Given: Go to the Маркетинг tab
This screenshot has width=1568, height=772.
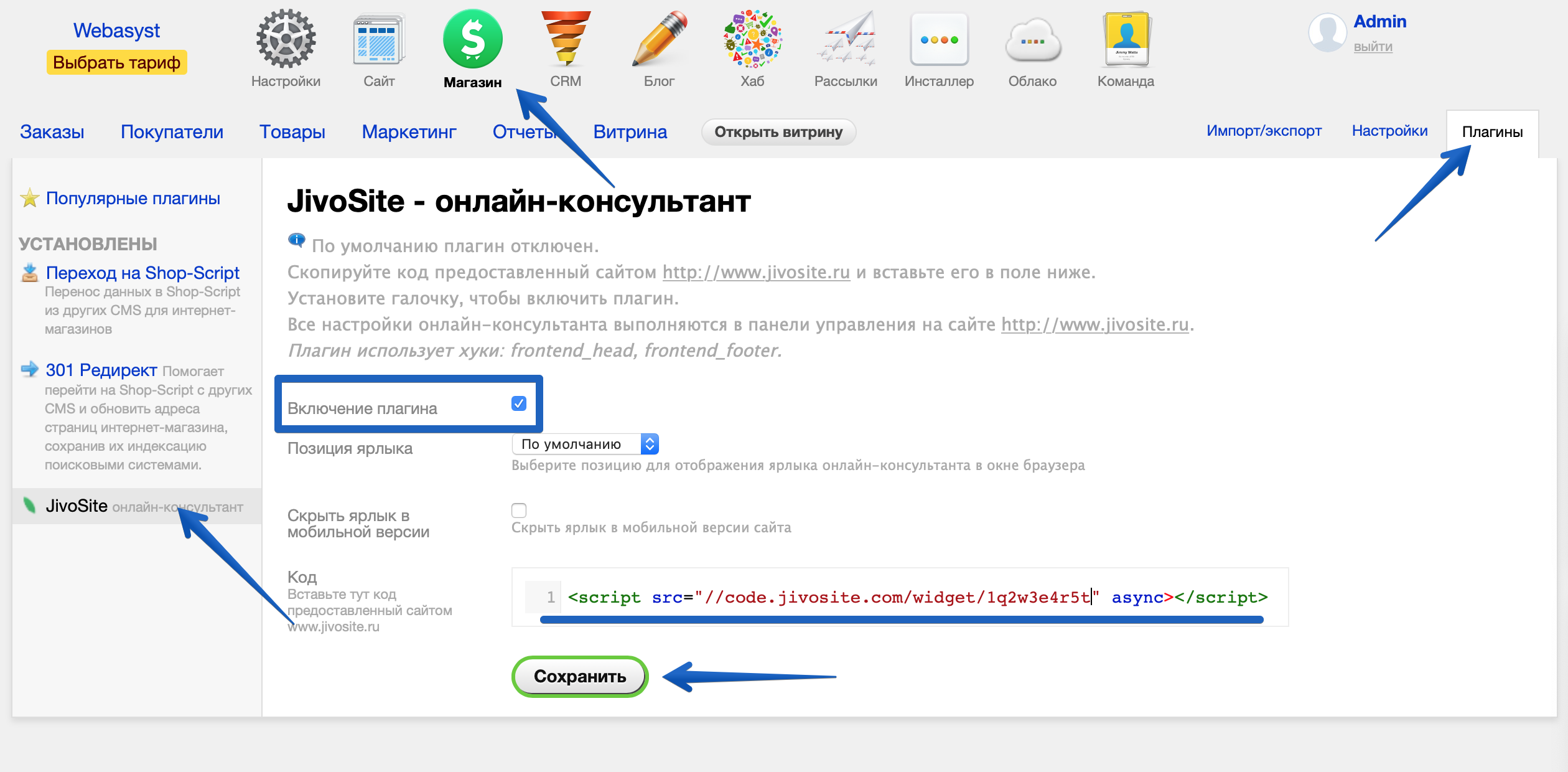Looking at the screenshot, I should [x=409, y=132].
